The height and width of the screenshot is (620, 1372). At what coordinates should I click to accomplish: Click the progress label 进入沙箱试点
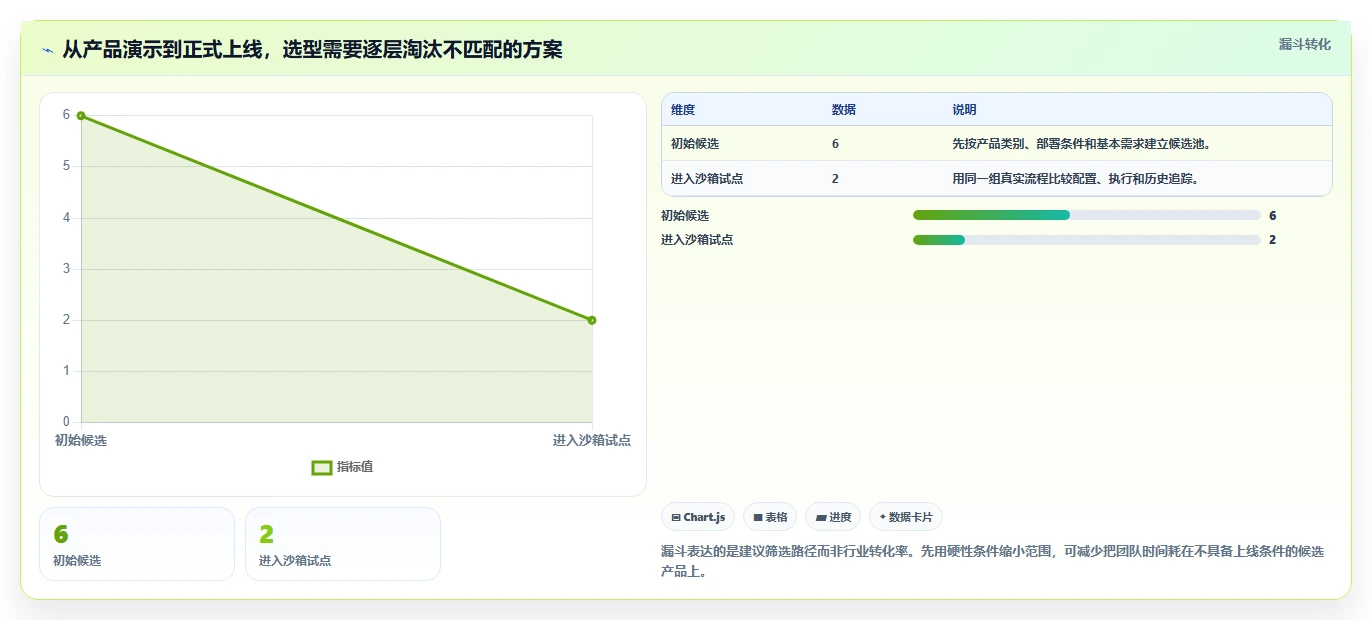(x=697, y=240)
